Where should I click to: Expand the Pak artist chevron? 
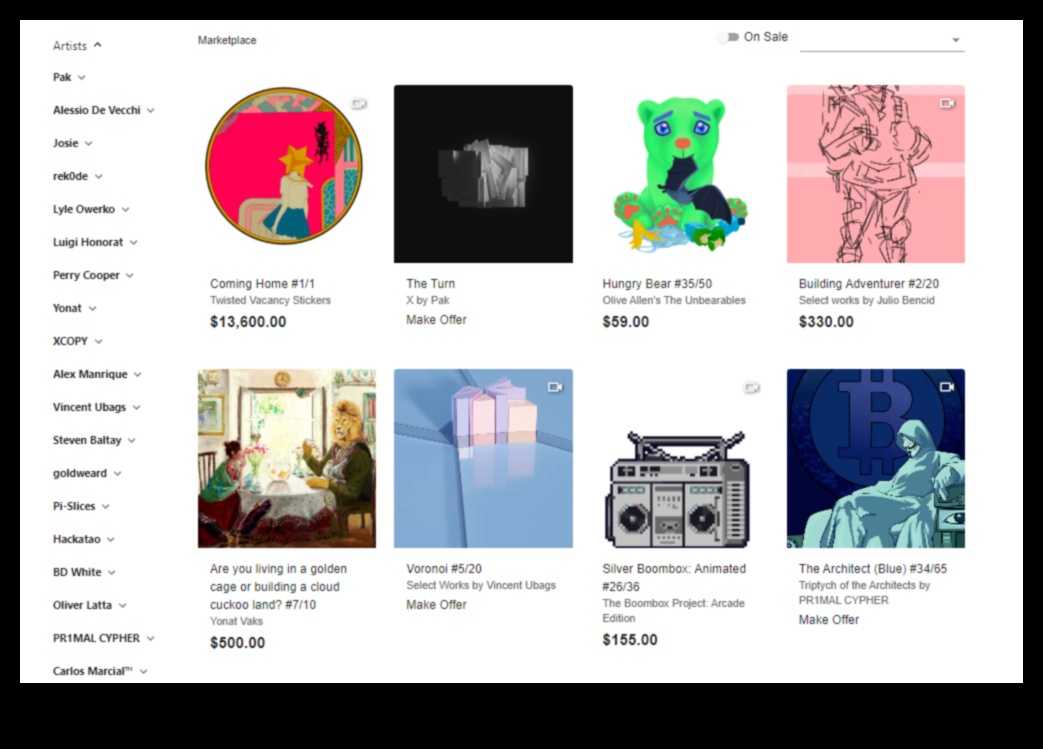pos(81,77)
